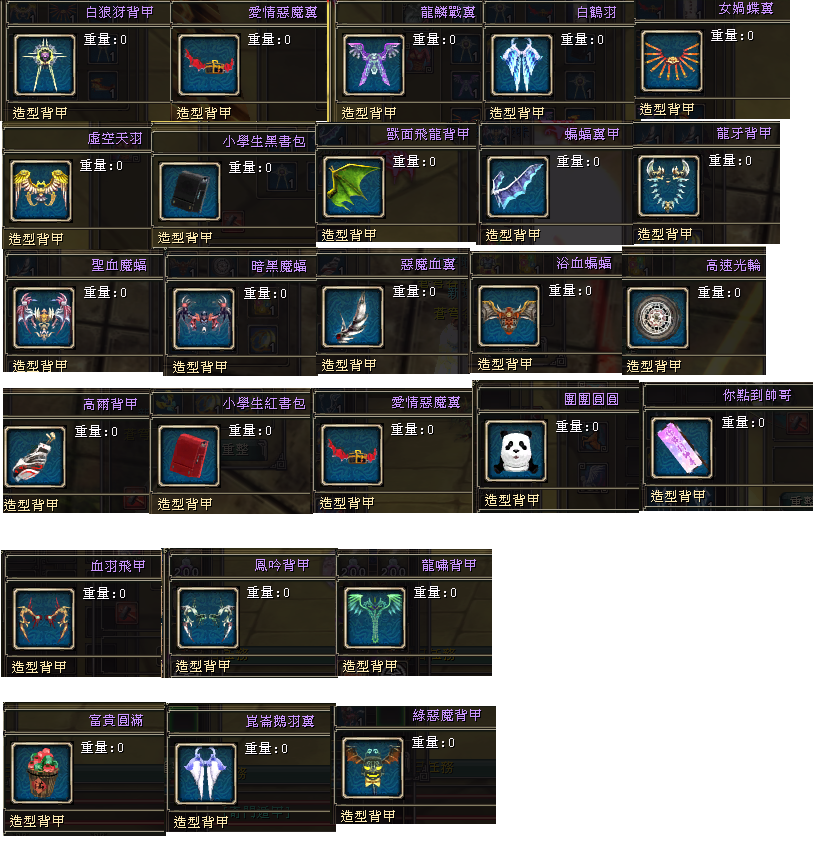
Task: Click the 龍嘯背甲 green winged icon
Action: pos(375,618)
